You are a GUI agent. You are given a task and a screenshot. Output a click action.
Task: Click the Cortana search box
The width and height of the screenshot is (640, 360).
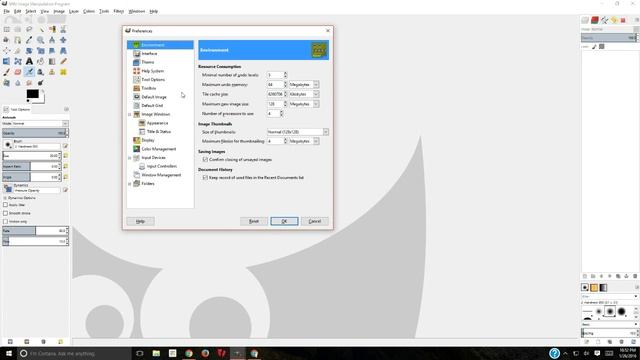[76, 353]
